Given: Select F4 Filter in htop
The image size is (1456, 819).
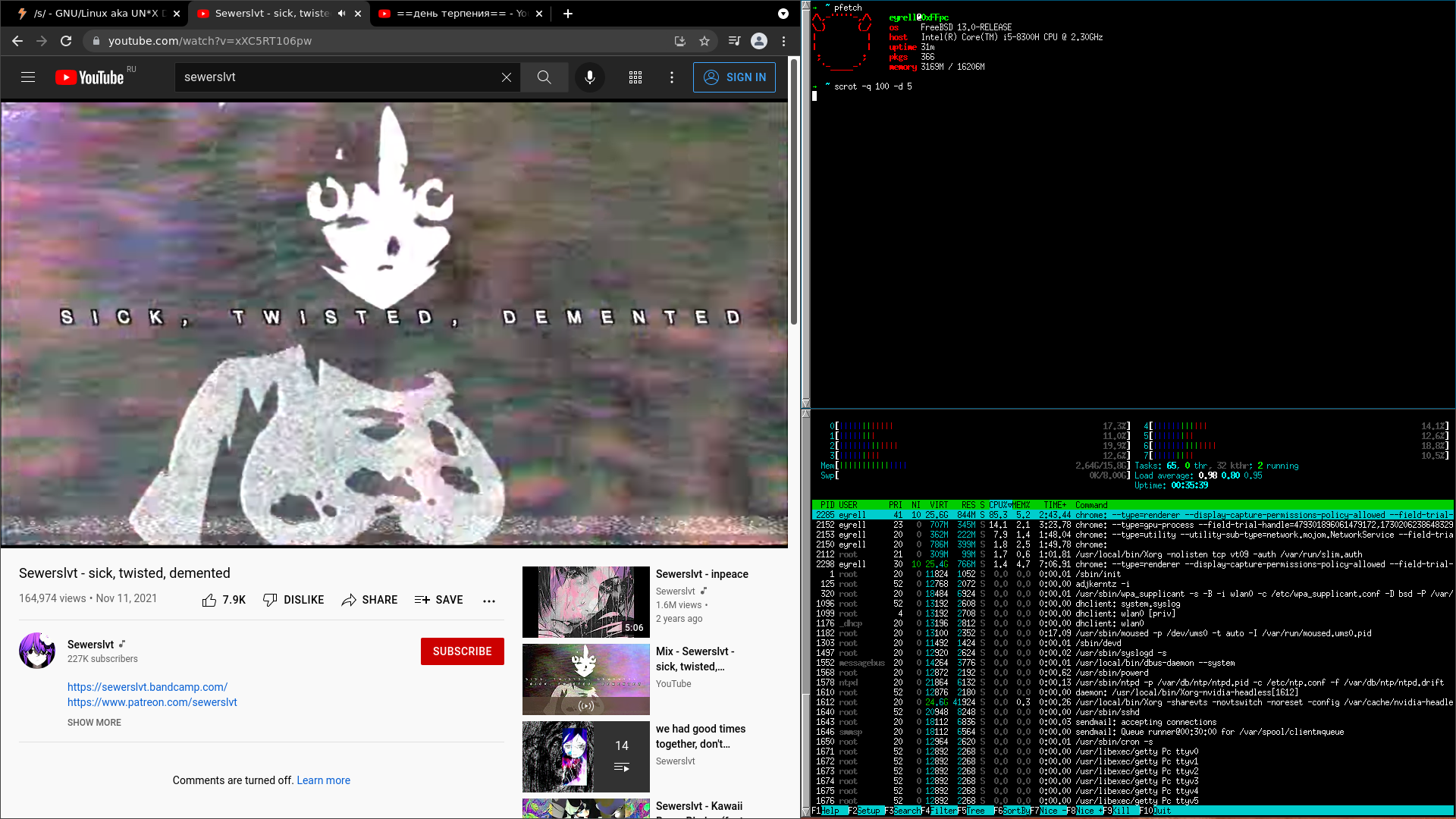Looking at the screenshot, I should (x=940, y=811).
